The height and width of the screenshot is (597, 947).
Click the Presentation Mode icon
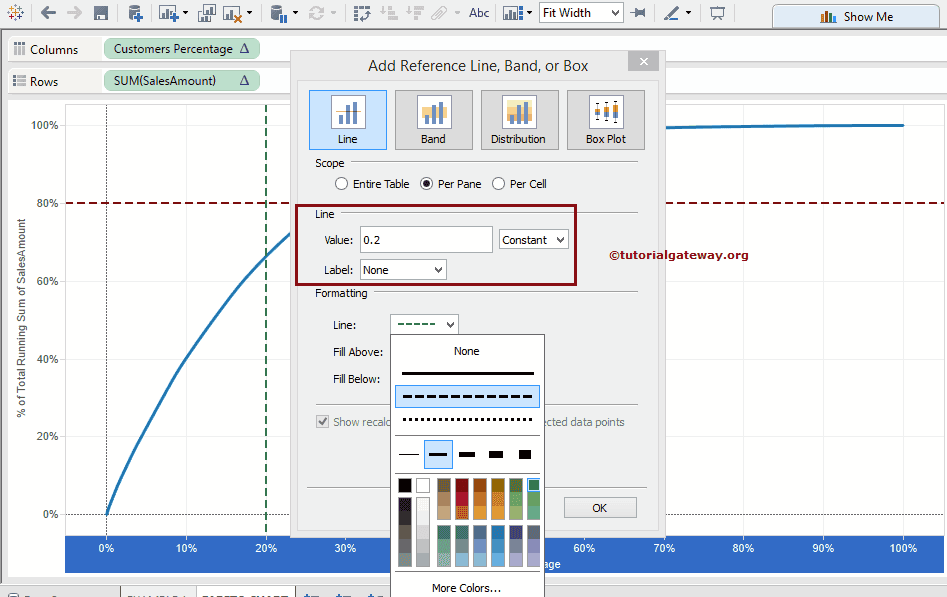(716, 14)
